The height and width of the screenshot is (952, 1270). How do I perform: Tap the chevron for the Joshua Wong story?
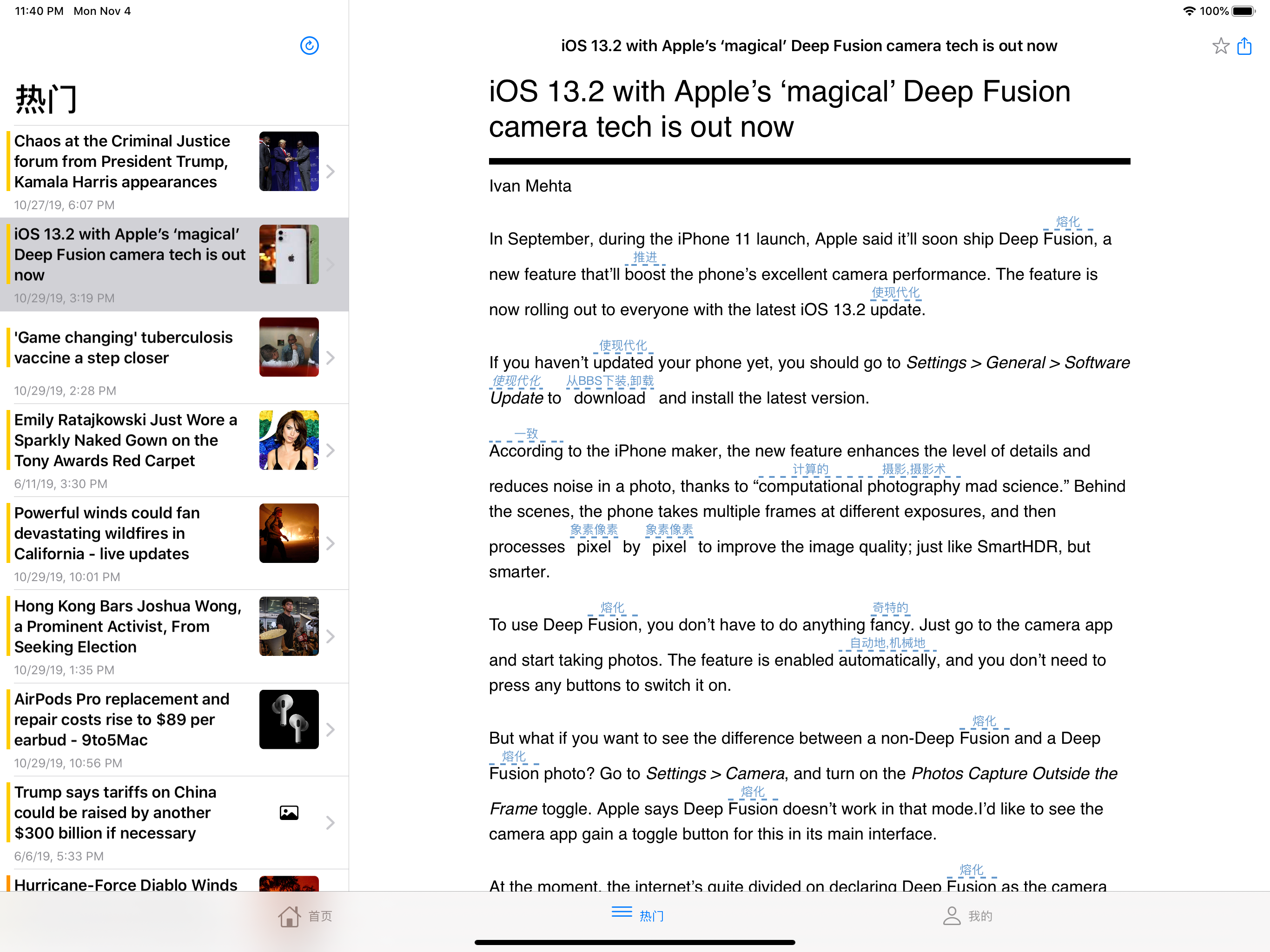(x=330, y=636)
